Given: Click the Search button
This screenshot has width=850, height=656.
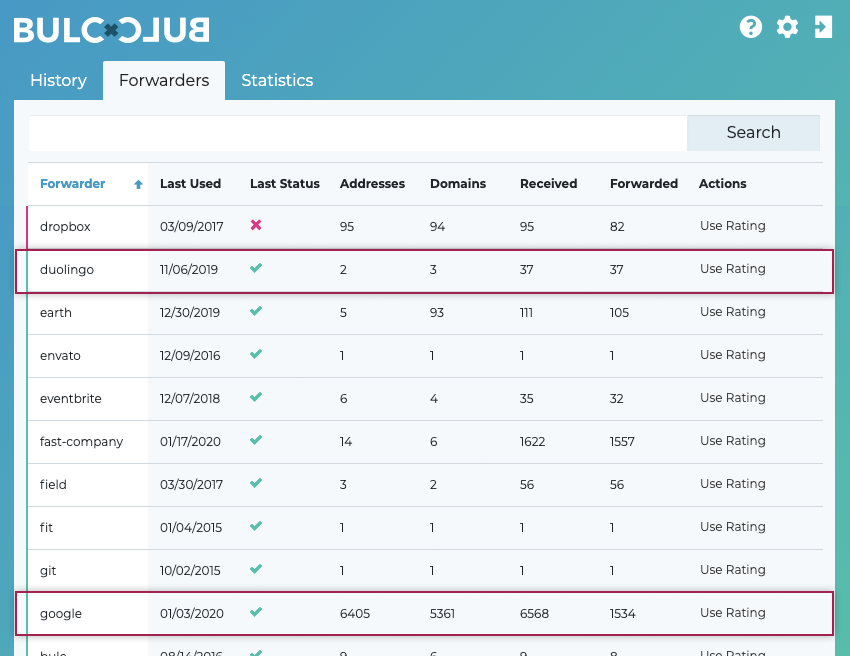Looking at the screenshot, I should (x=754, y=133).
